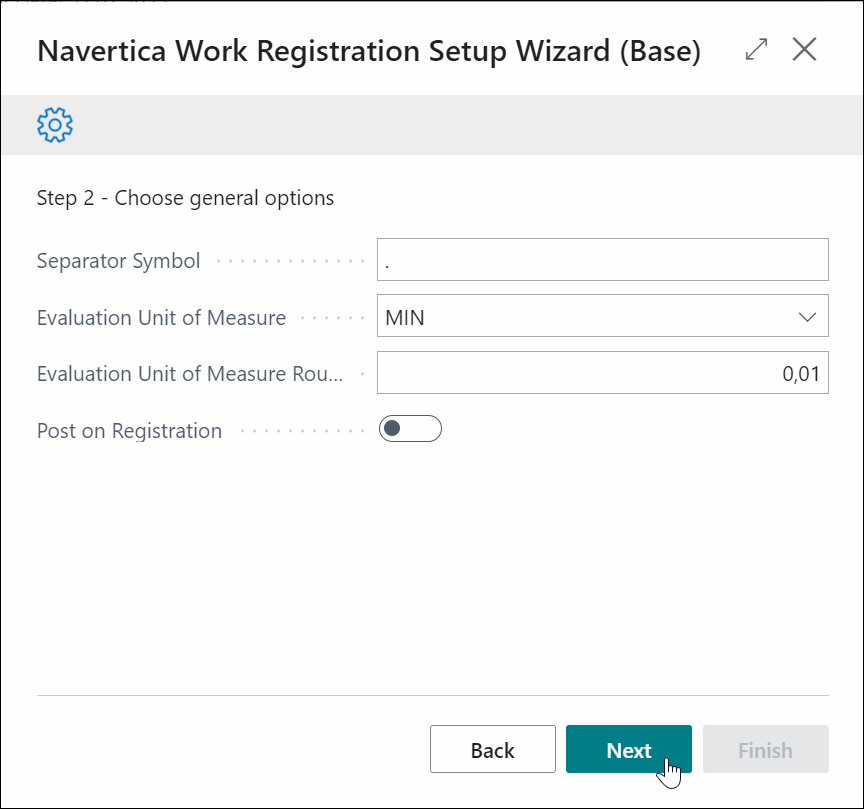
Task: Expand the wizard dialog to full screen
Action: (756, 50)
